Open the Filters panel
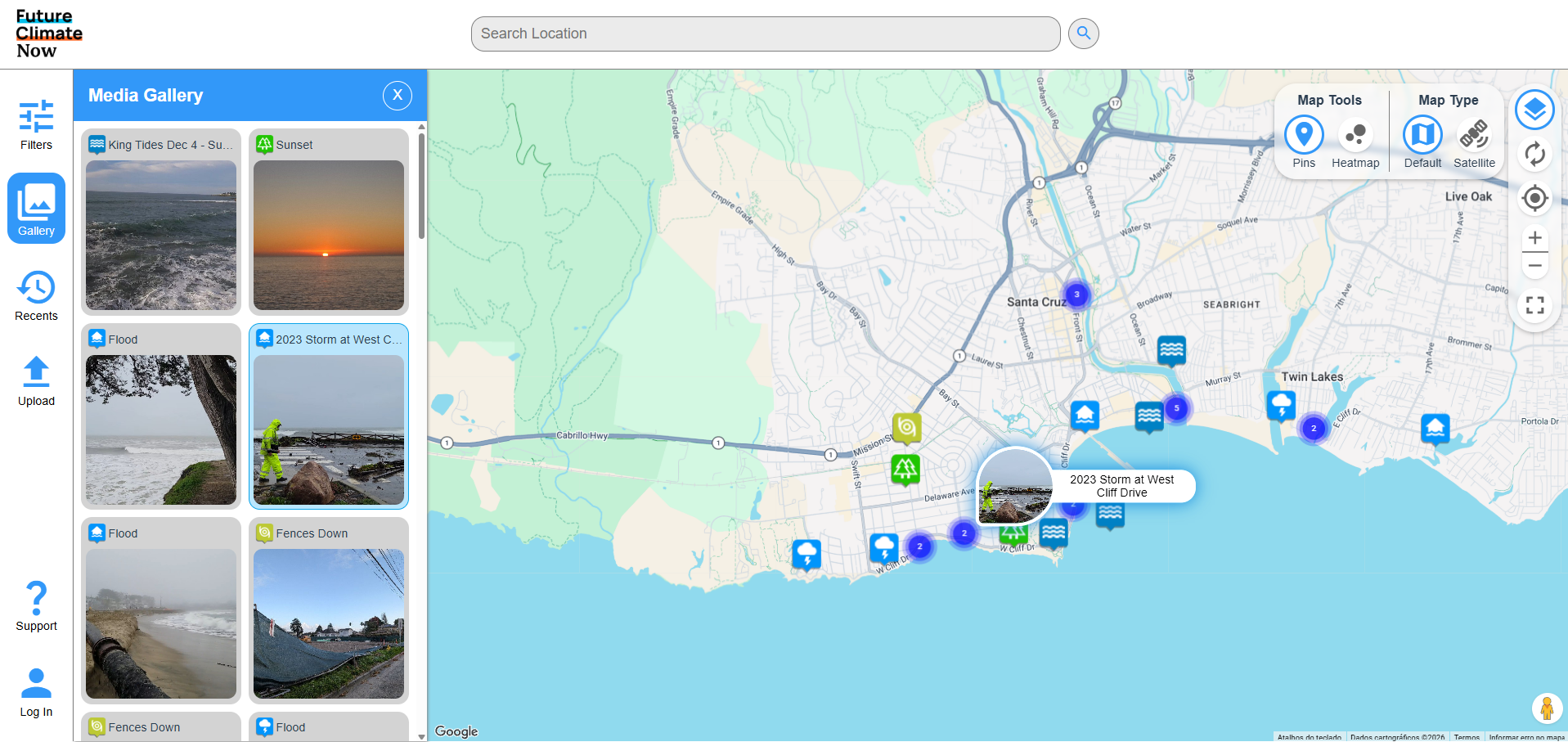 (36, 125)
